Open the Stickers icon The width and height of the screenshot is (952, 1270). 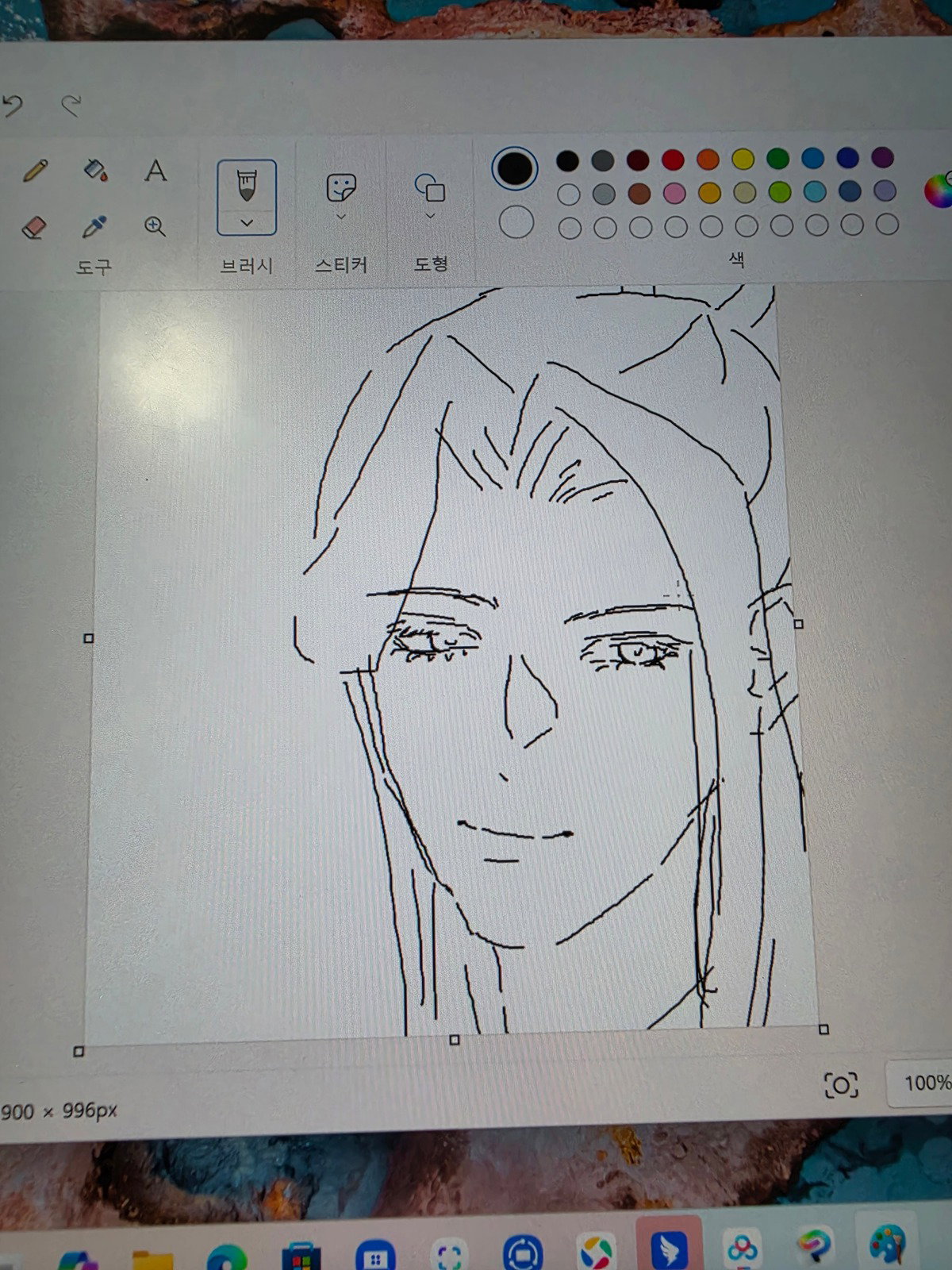tap(341, 188)
